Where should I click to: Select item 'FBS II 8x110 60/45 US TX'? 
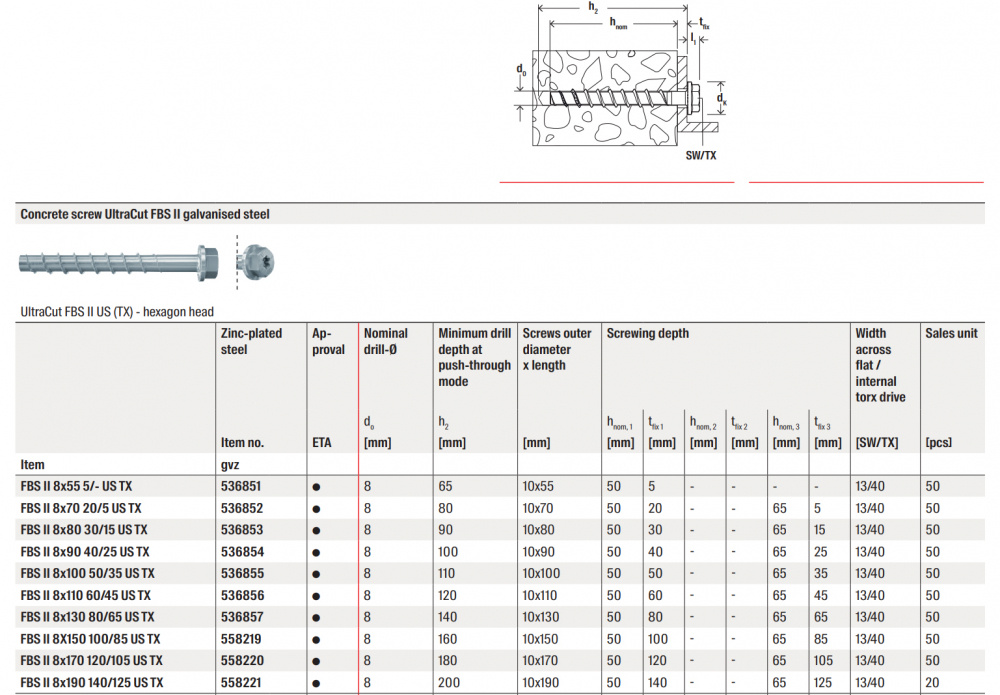[x=85, y=595]
